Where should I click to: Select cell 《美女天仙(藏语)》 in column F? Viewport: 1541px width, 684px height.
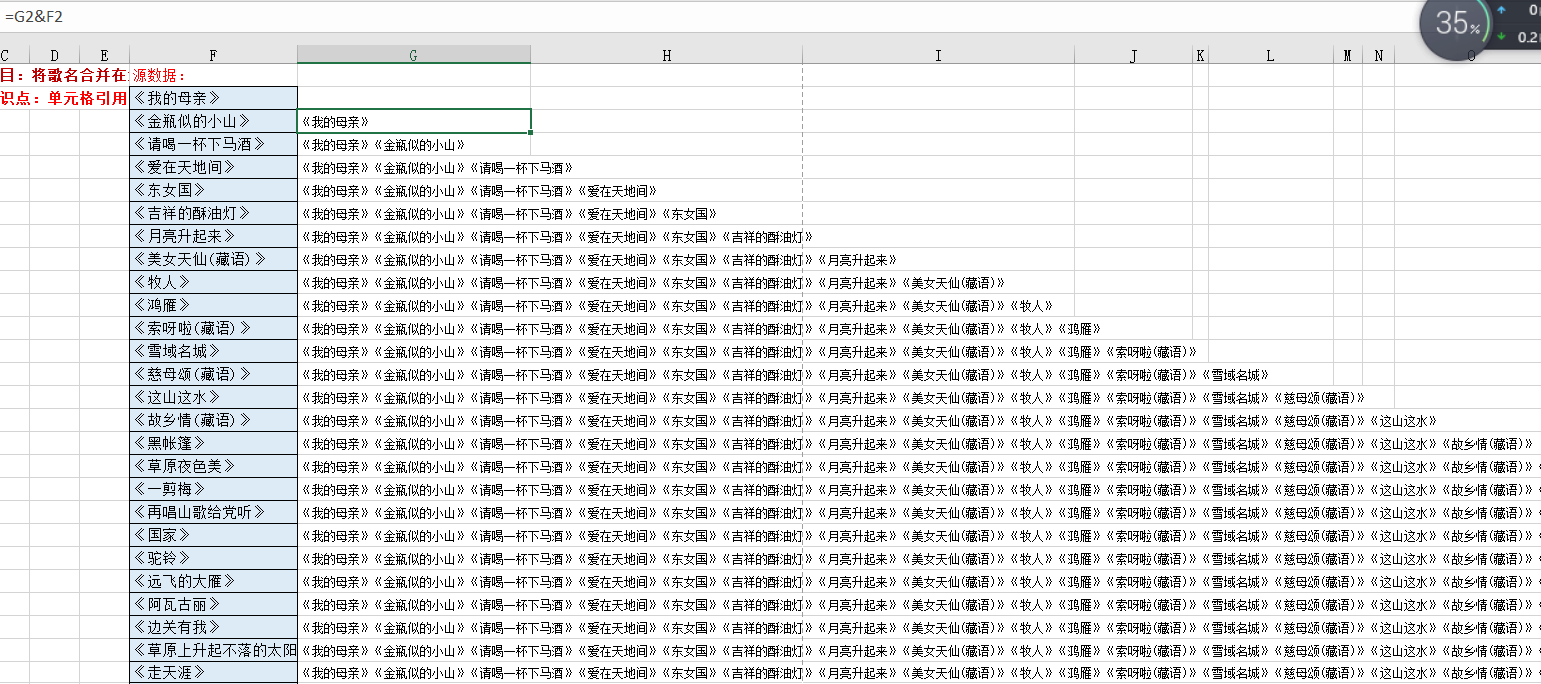[x=213, y=259]
